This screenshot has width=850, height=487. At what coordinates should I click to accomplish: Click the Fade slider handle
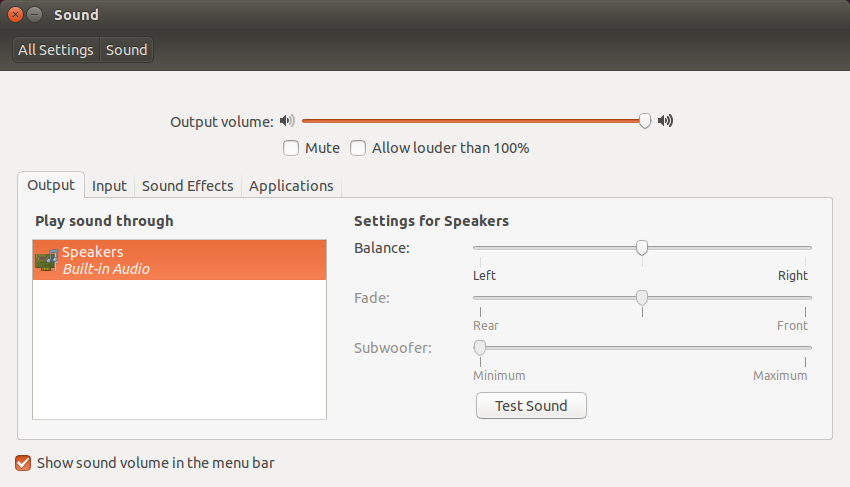[x=642, y=297]
